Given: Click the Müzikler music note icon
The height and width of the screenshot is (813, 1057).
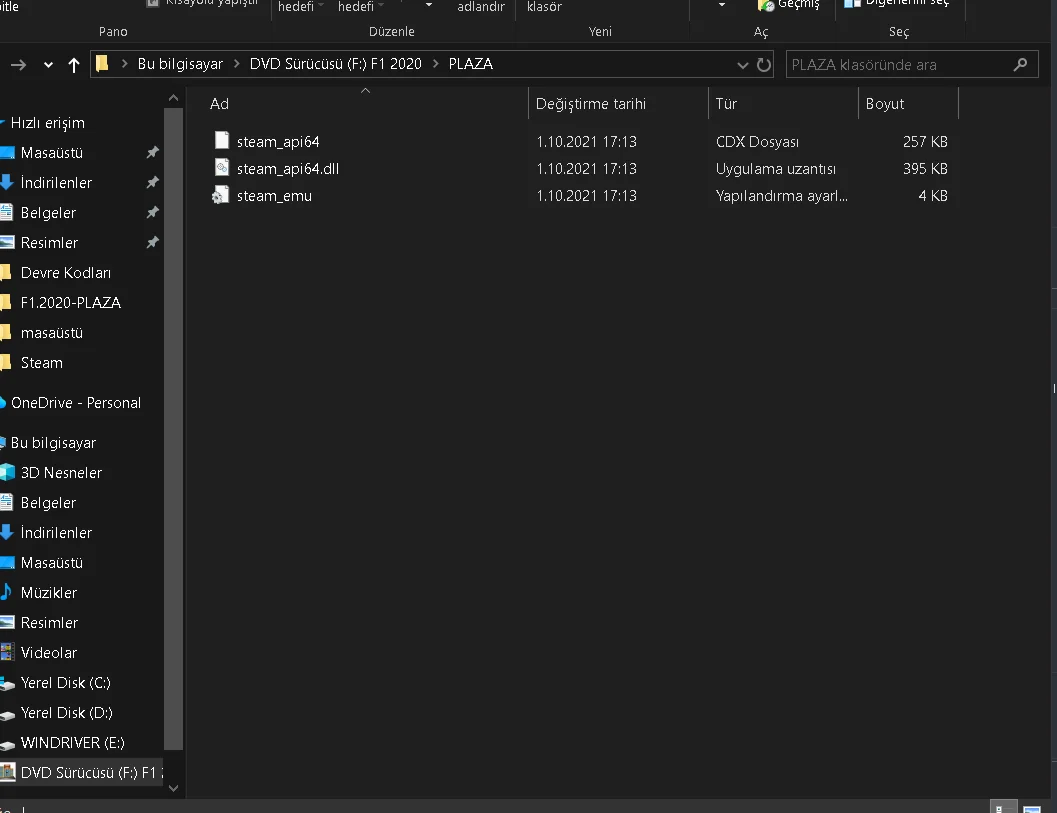Looking at the screenshot, I should tap(7, 592).
